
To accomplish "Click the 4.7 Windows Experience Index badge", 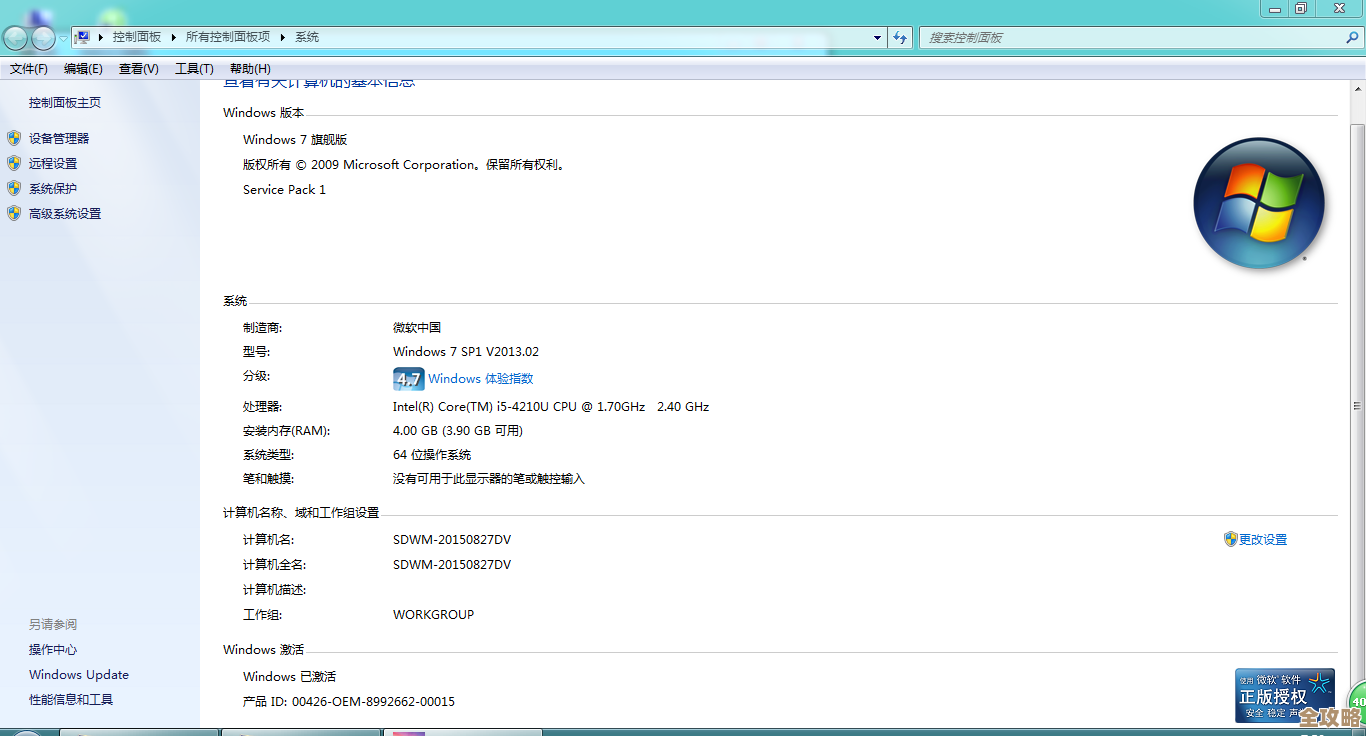I will pyautogui.click(x=408, y=379).
